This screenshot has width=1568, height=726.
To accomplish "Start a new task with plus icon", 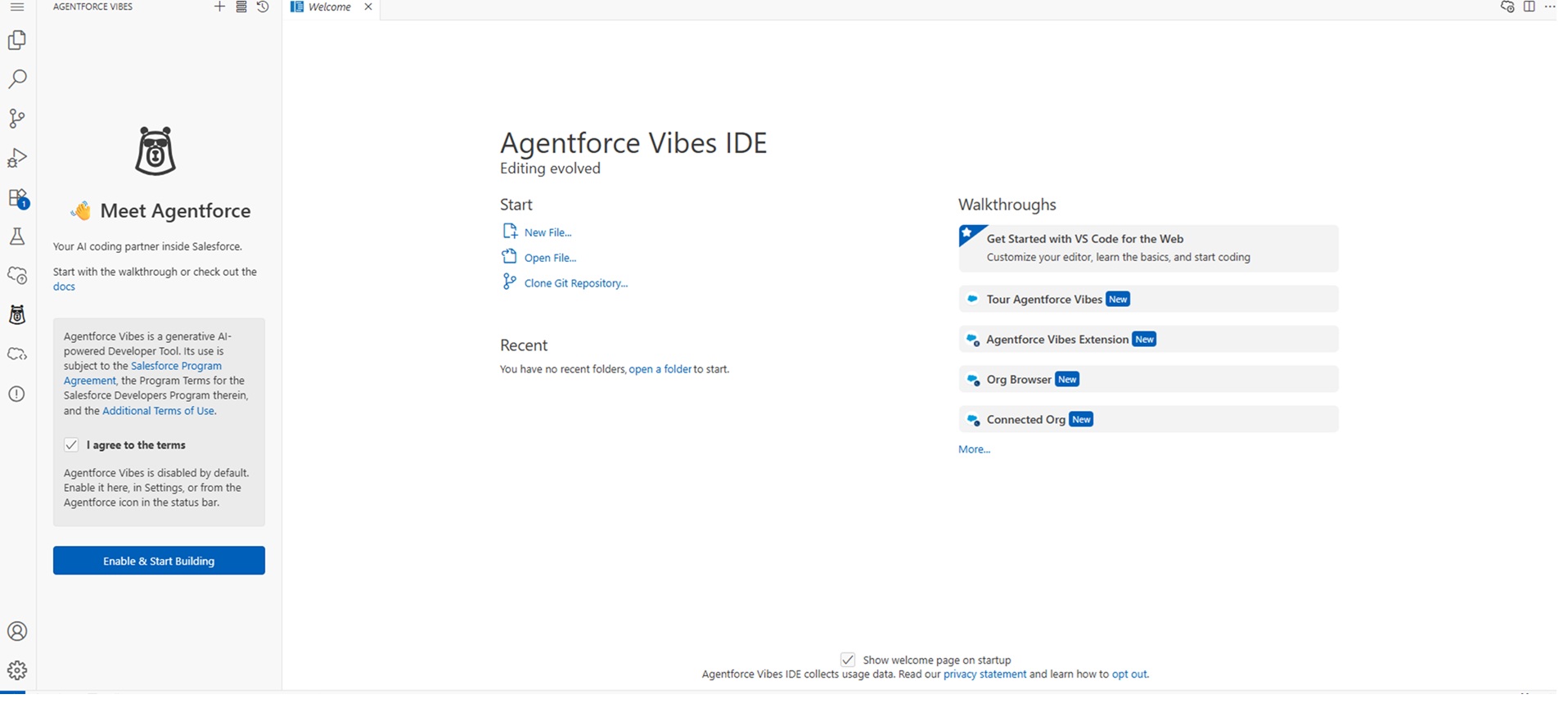I will point(219,7).
